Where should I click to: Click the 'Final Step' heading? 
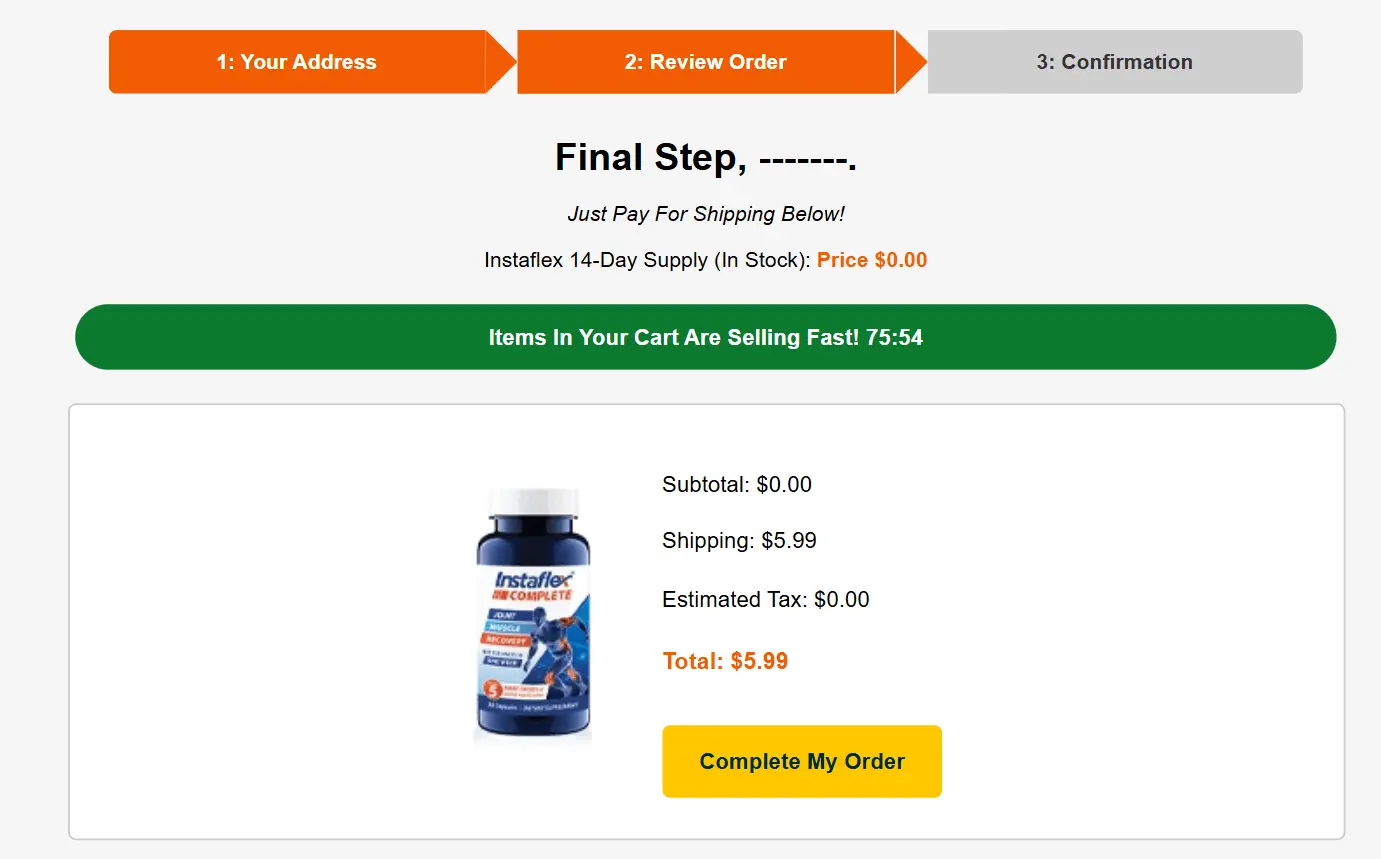point(705,157)
